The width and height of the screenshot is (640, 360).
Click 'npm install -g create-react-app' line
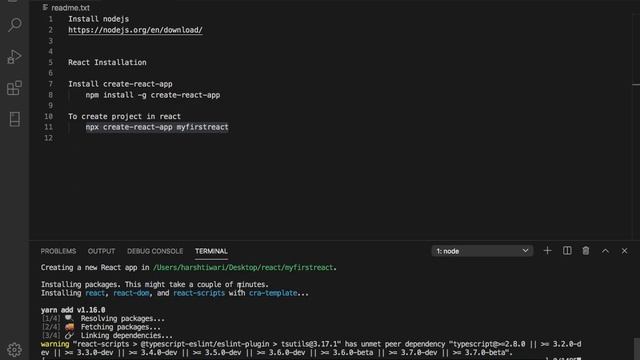point(153,95)
